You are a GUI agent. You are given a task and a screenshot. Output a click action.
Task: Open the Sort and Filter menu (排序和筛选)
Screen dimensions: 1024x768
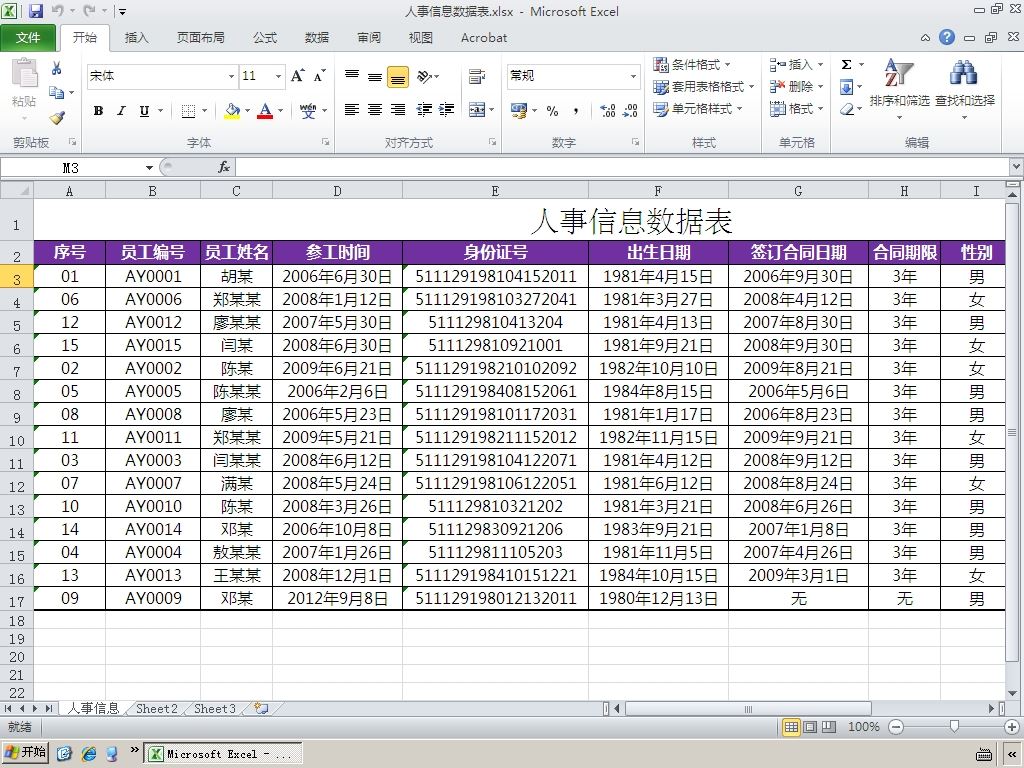pyautogui.click(x=899, y=88)
